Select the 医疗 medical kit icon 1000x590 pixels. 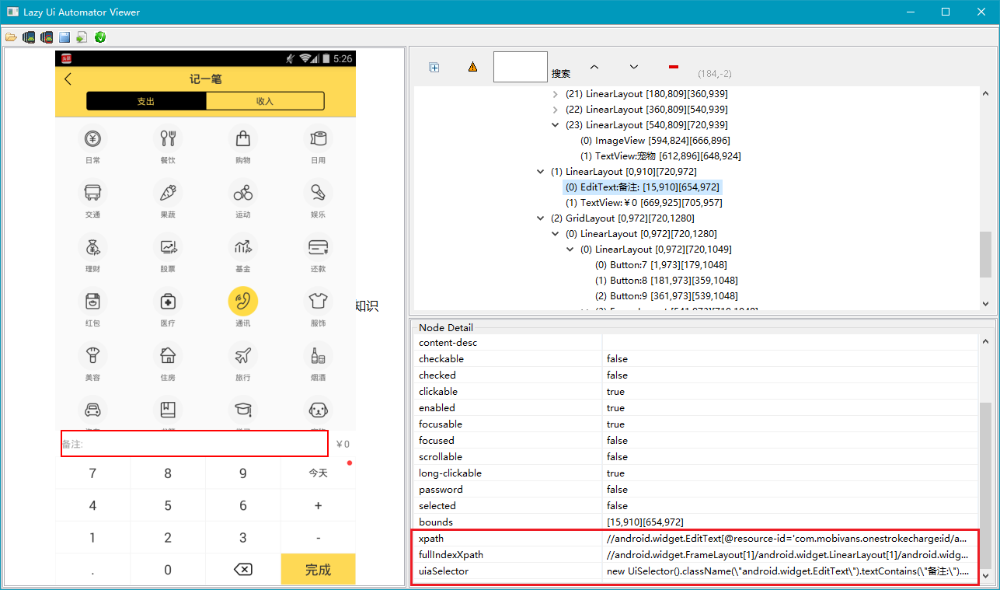click(168, 301)
